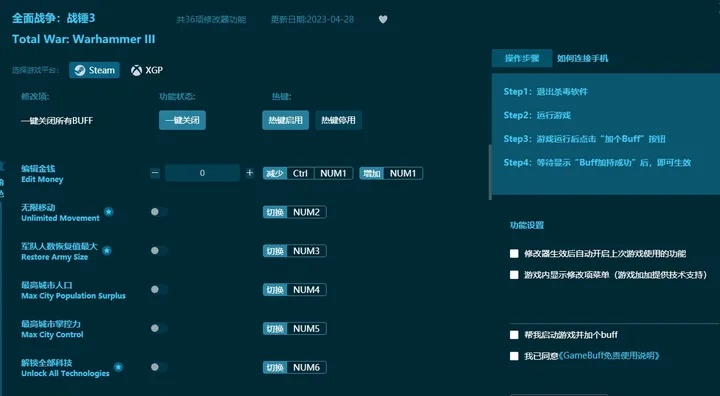Check 游戏内显示修改项菜单 checkbox
The height and width of the screenshot is (396, 720).
click(514, 275)
